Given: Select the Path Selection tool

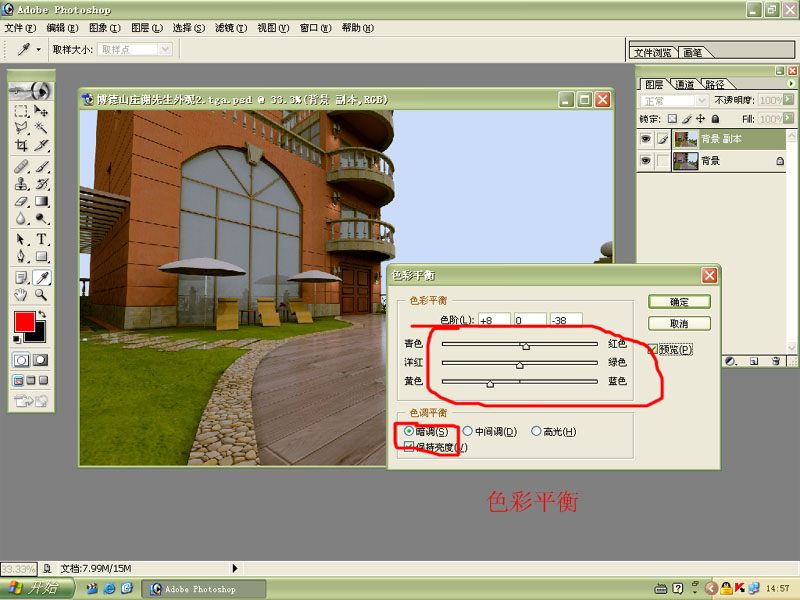Looking at the screenshot, I should coord(21,239).
